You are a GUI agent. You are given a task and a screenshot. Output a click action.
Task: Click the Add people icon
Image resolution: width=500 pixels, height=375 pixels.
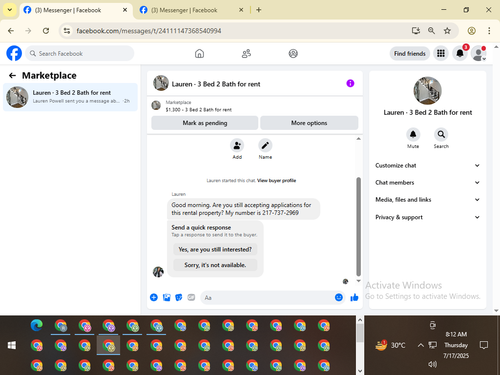pyautogui.click(x=237, y=145)
